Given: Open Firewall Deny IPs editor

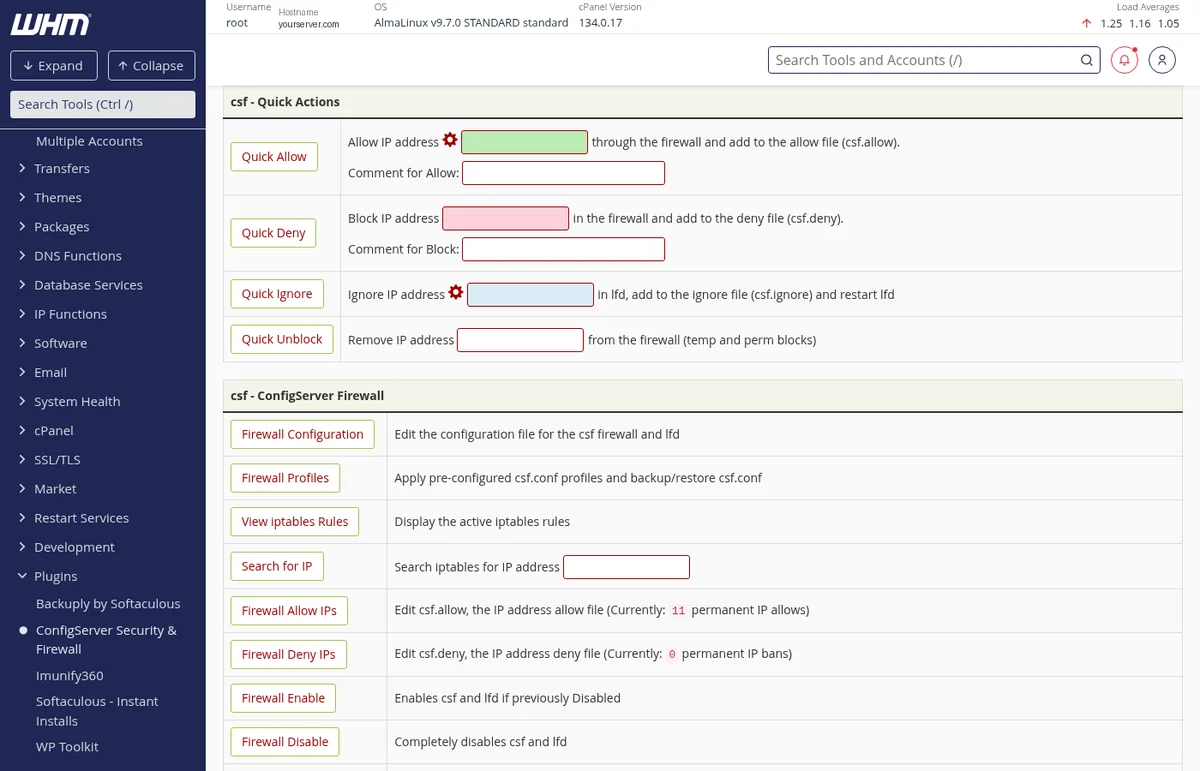Looking at the screenshot, I should 288,654.
